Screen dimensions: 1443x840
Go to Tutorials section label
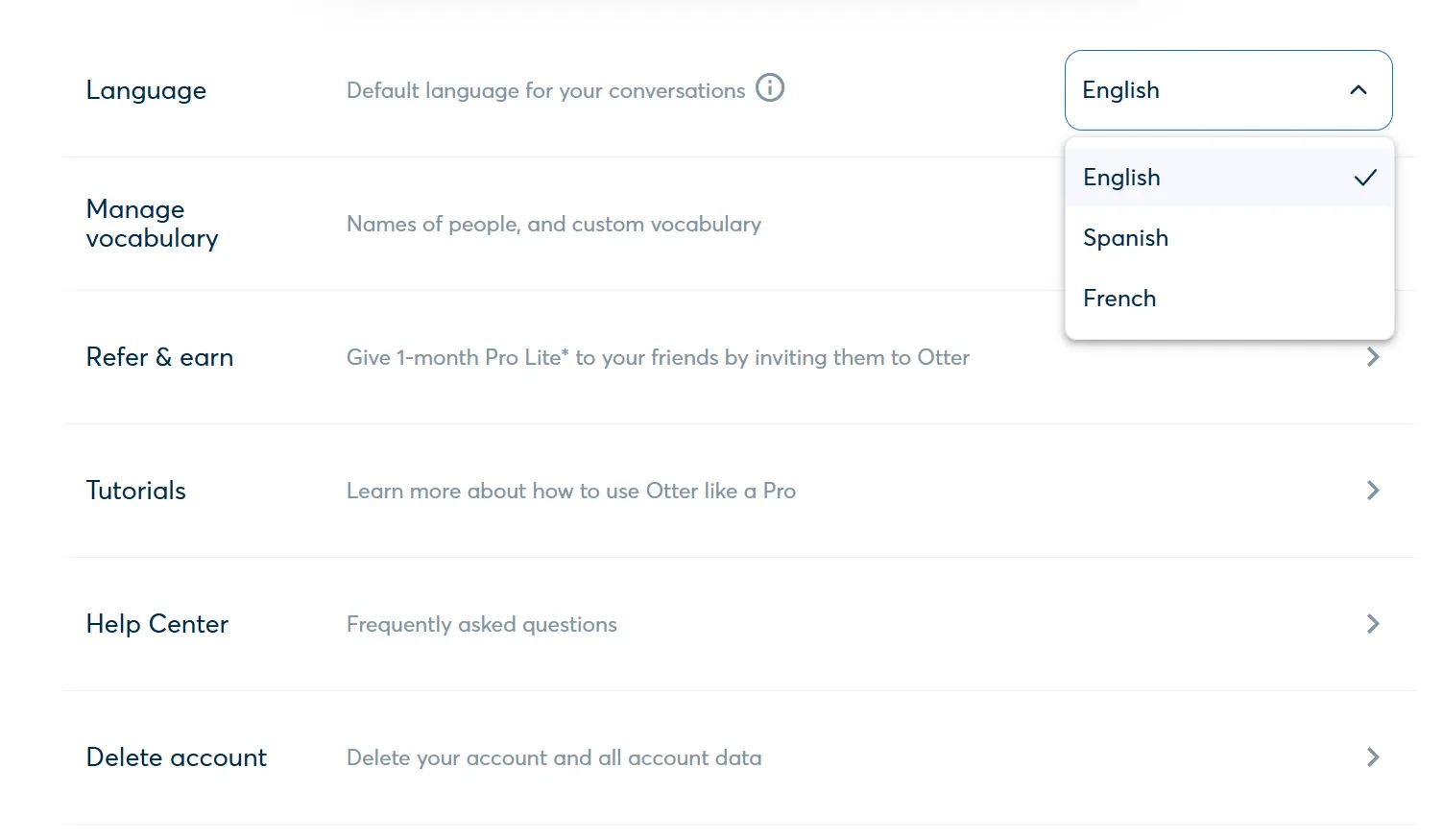click(135, 491)
